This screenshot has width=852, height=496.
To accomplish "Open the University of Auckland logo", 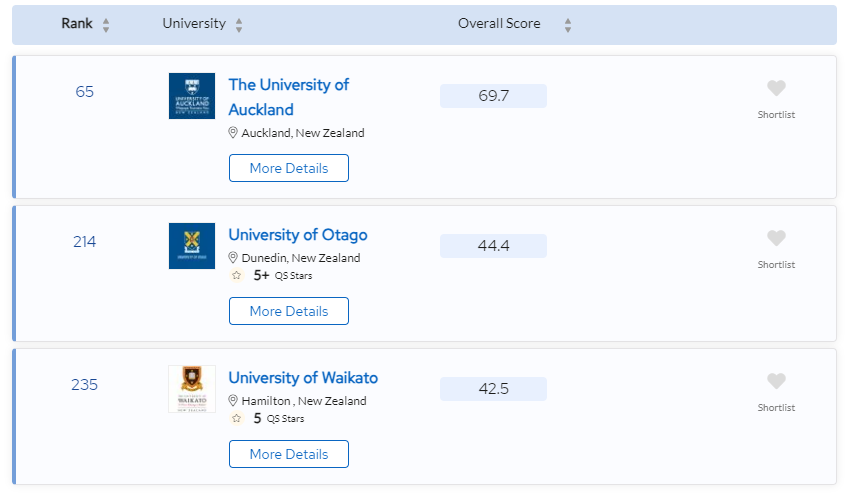I will [192, 96].
